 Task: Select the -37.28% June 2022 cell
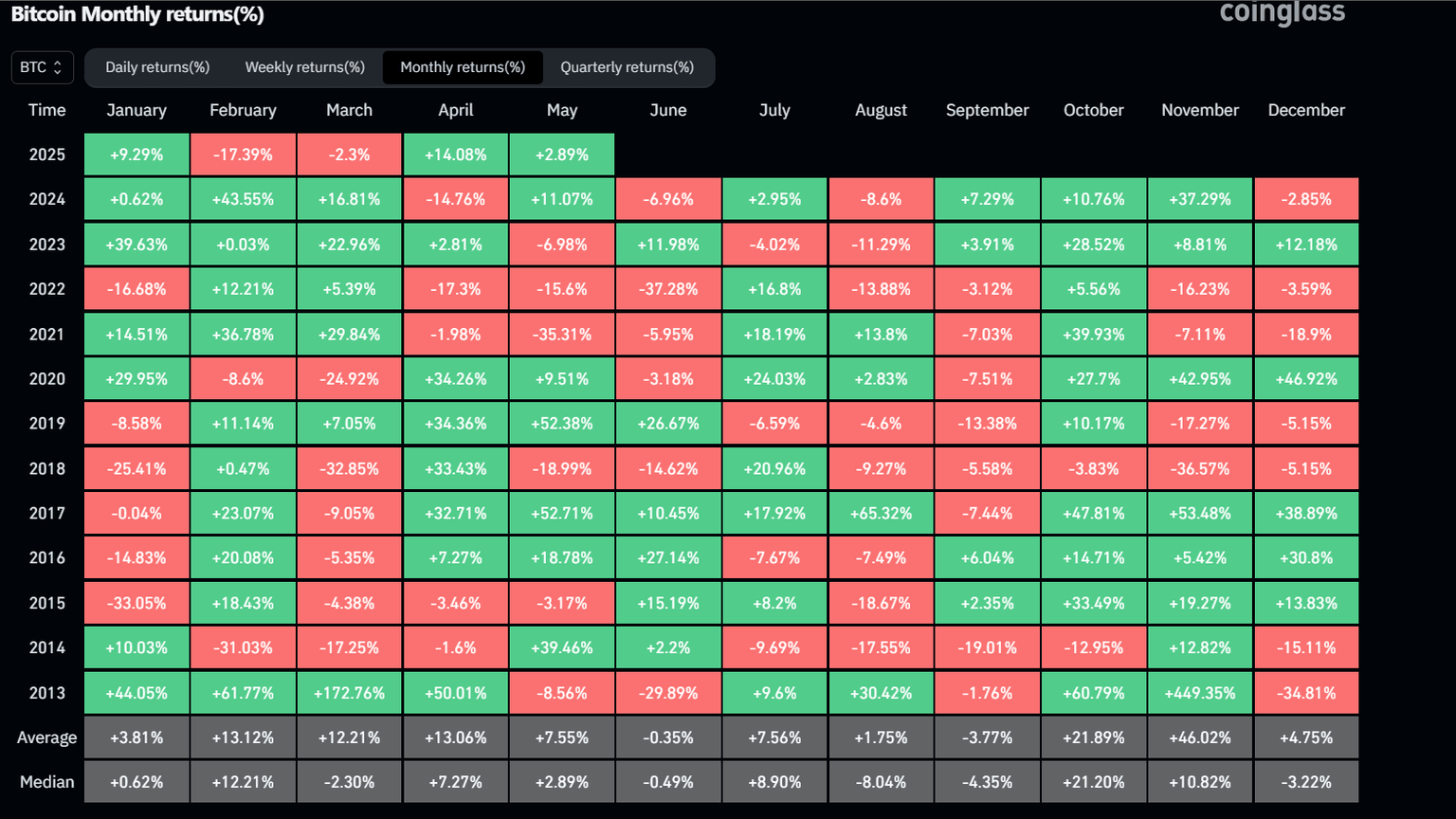tap(668, 288)
